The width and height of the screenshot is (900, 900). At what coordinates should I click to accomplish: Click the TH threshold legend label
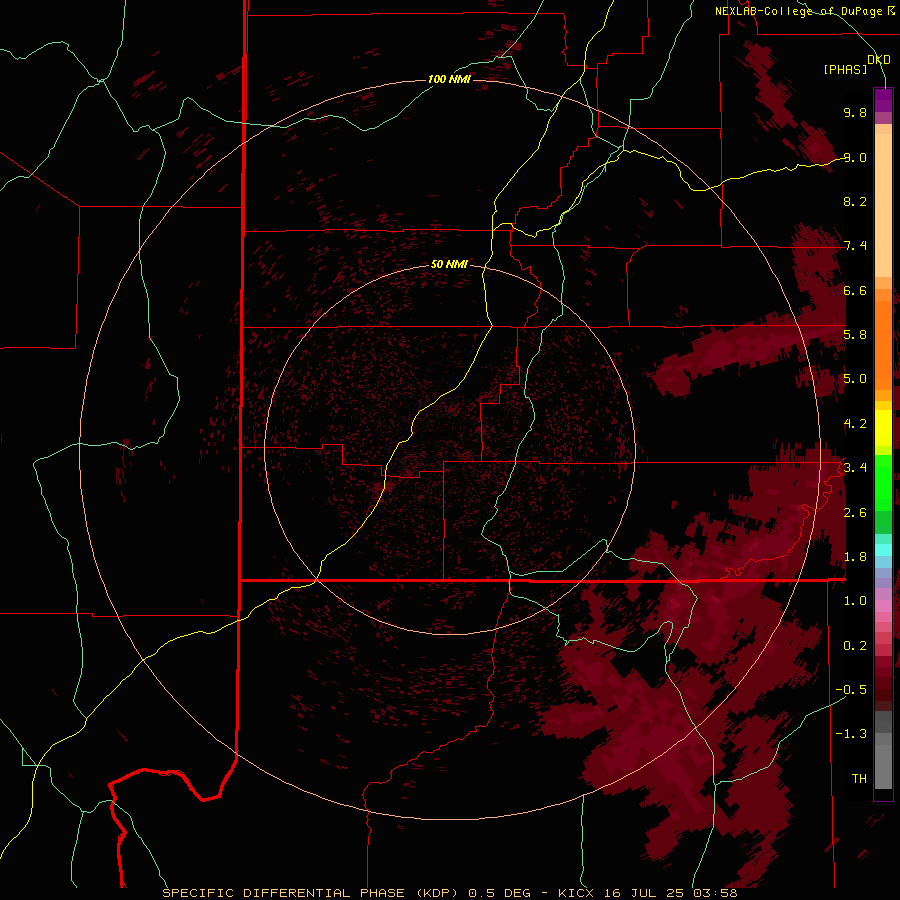coord(859,779)
